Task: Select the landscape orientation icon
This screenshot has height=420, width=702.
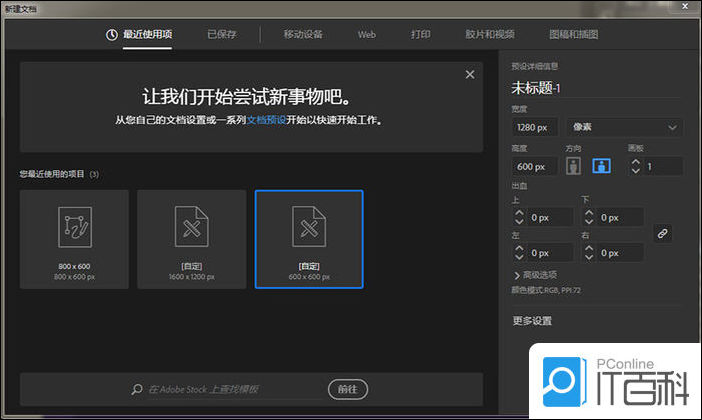Action: [x=602, y=166]
